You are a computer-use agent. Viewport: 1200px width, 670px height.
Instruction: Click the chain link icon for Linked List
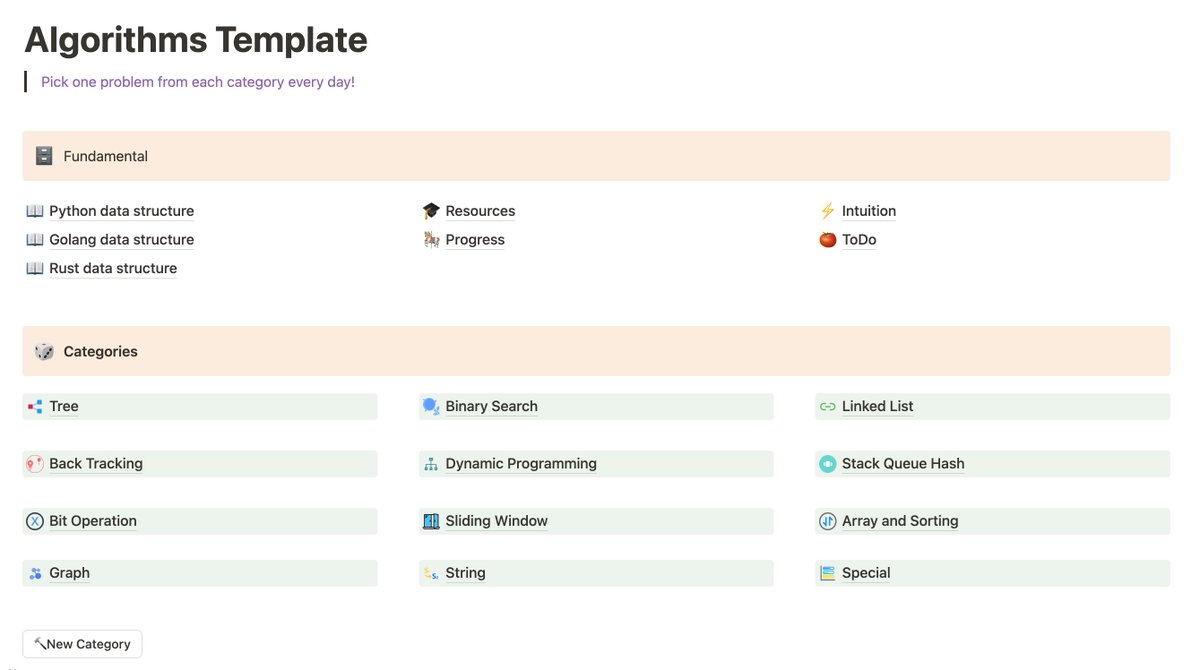(x=827, y=406)
